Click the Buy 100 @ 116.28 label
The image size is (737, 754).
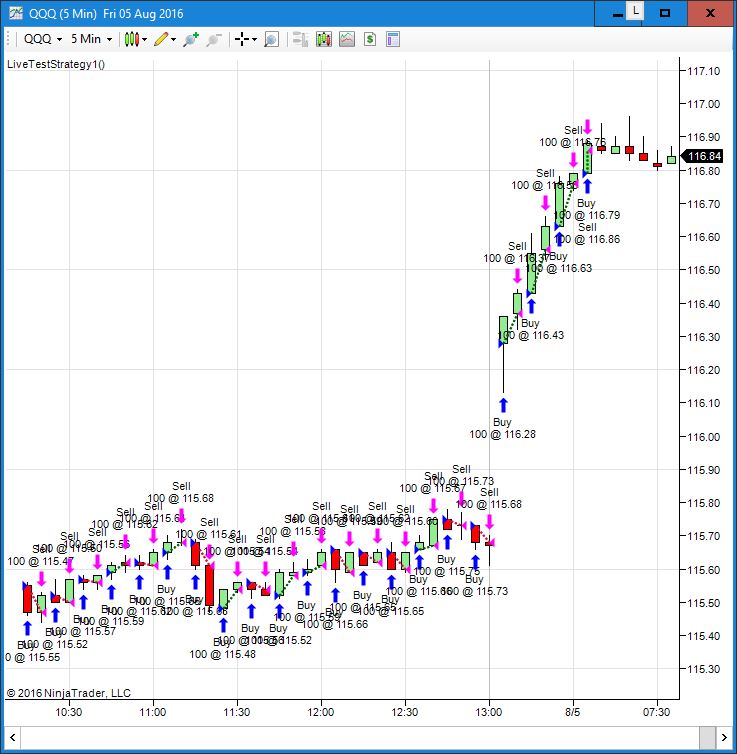point(502,428)
